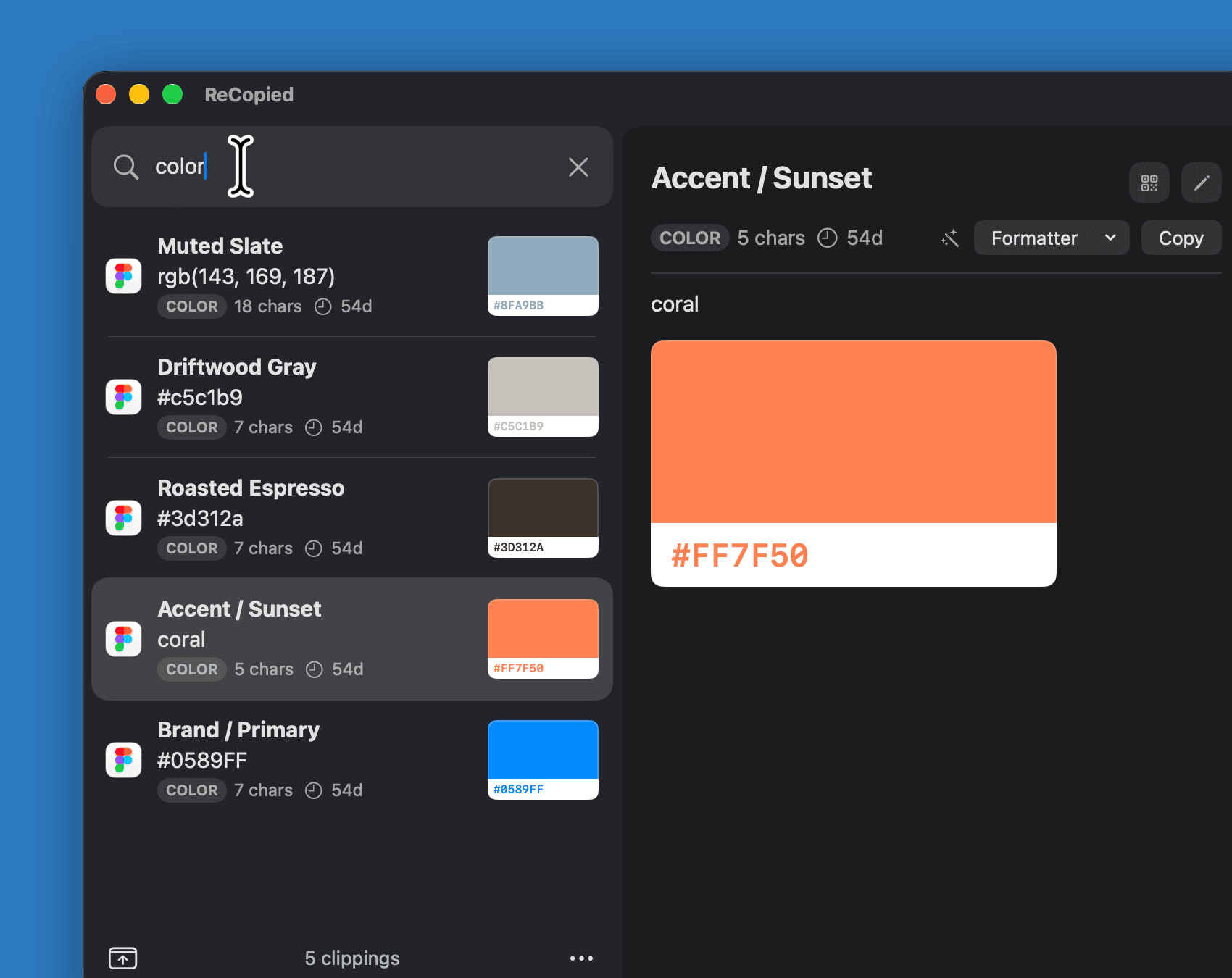Click the large #FF7F50 hex label
This screenshot has height=978, width=1232.
coord(740,556)
